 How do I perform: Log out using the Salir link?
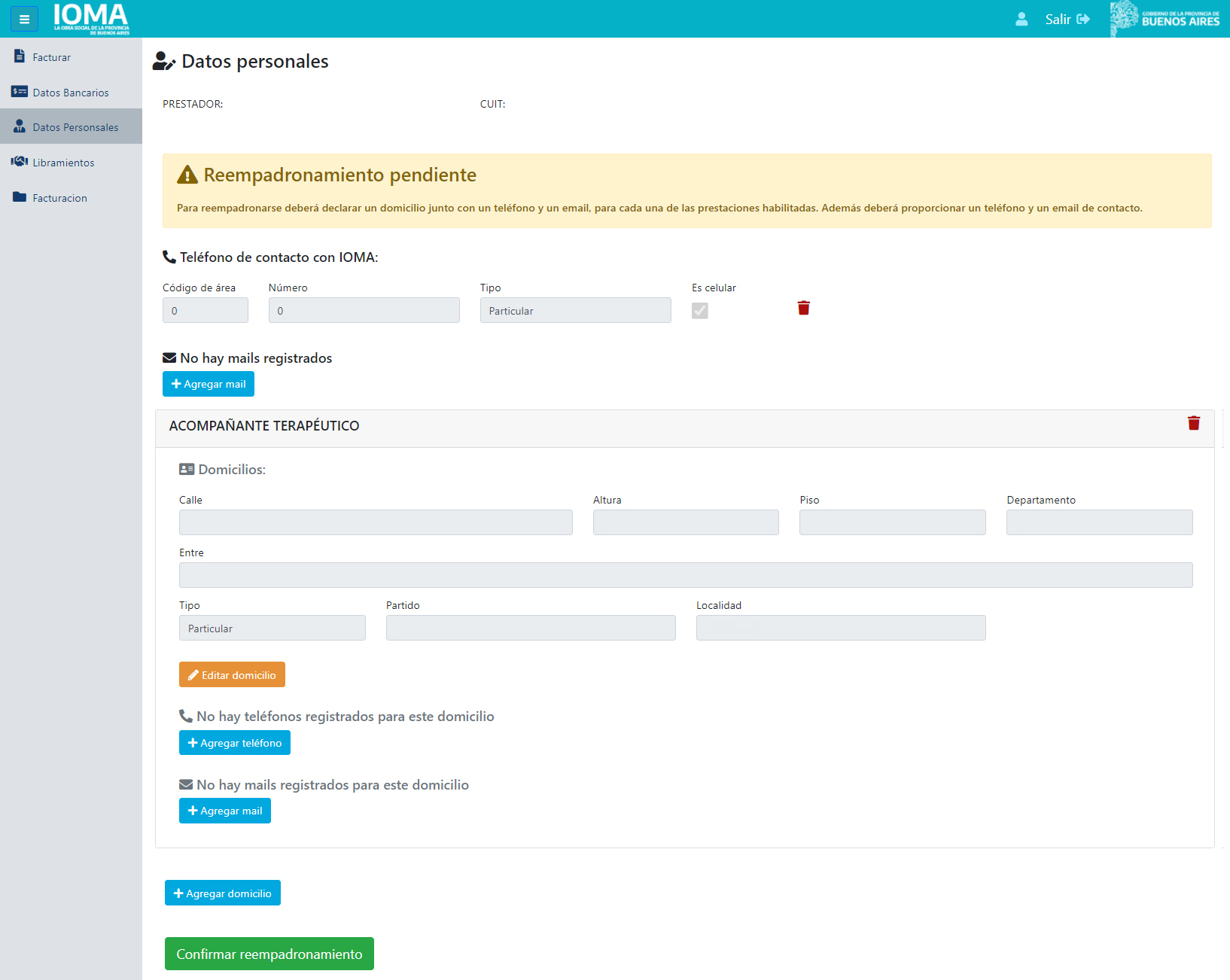coord(1067,19)
